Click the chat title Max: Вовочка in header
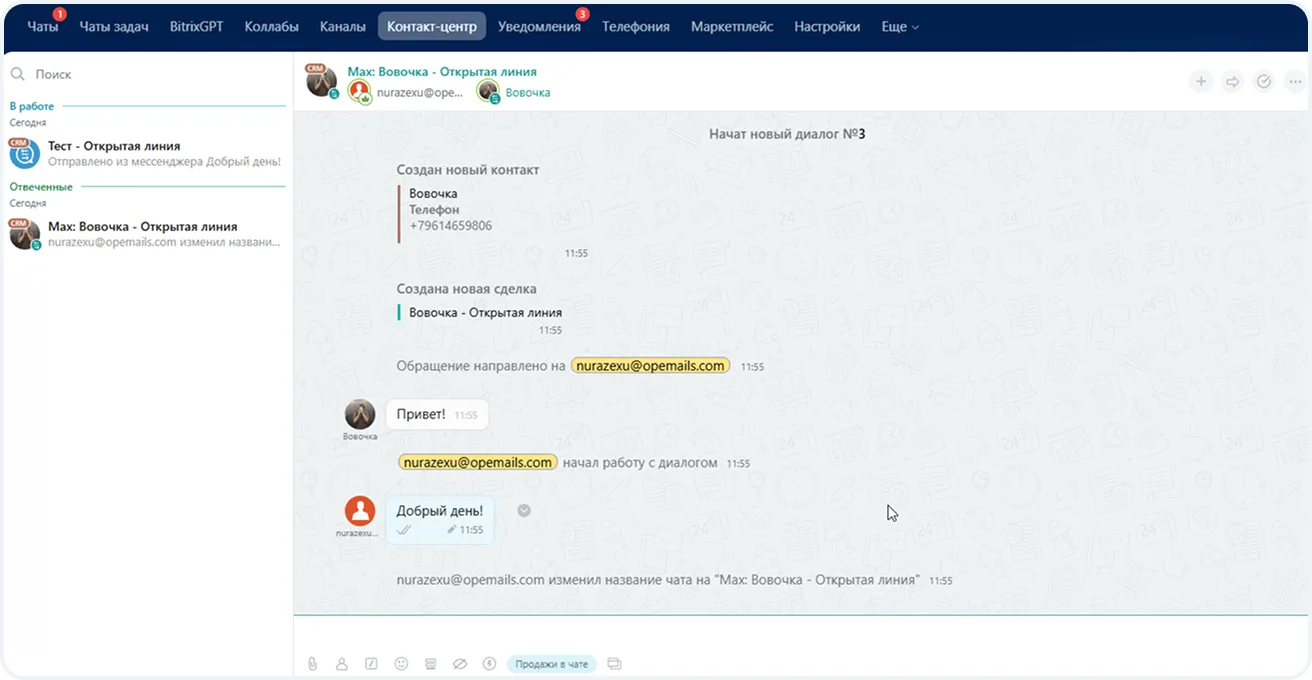The width and height of the screenshot is (1312, 680). pos(442,72)
